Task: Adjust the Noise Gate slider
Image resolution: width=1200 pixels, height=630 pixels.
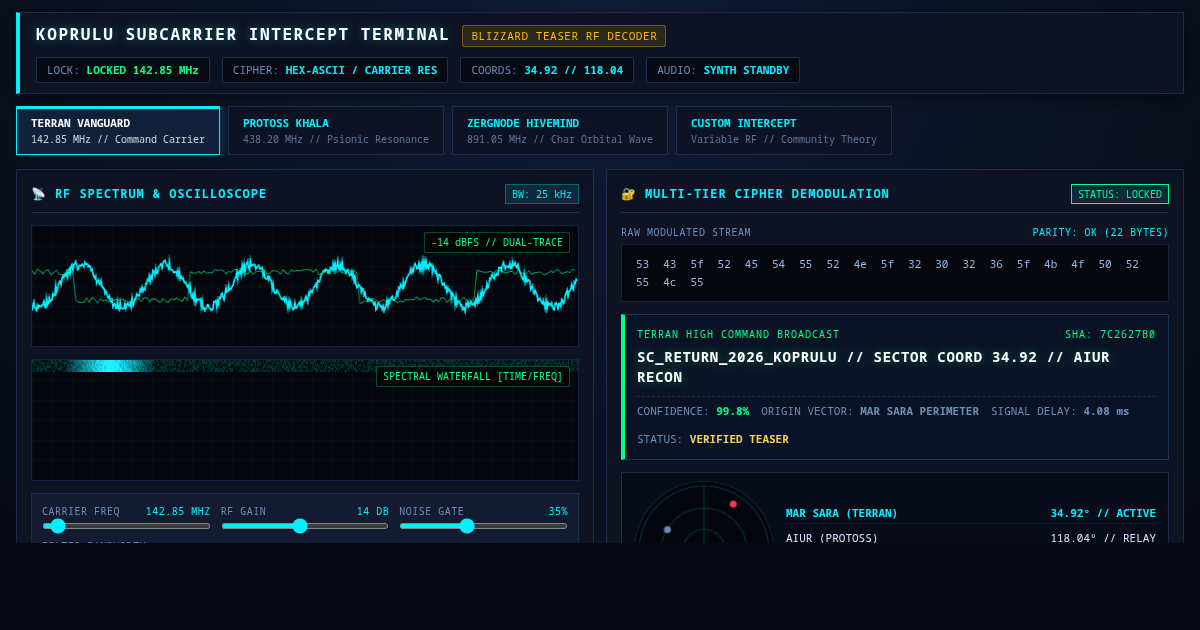Action: click(483, 526)
